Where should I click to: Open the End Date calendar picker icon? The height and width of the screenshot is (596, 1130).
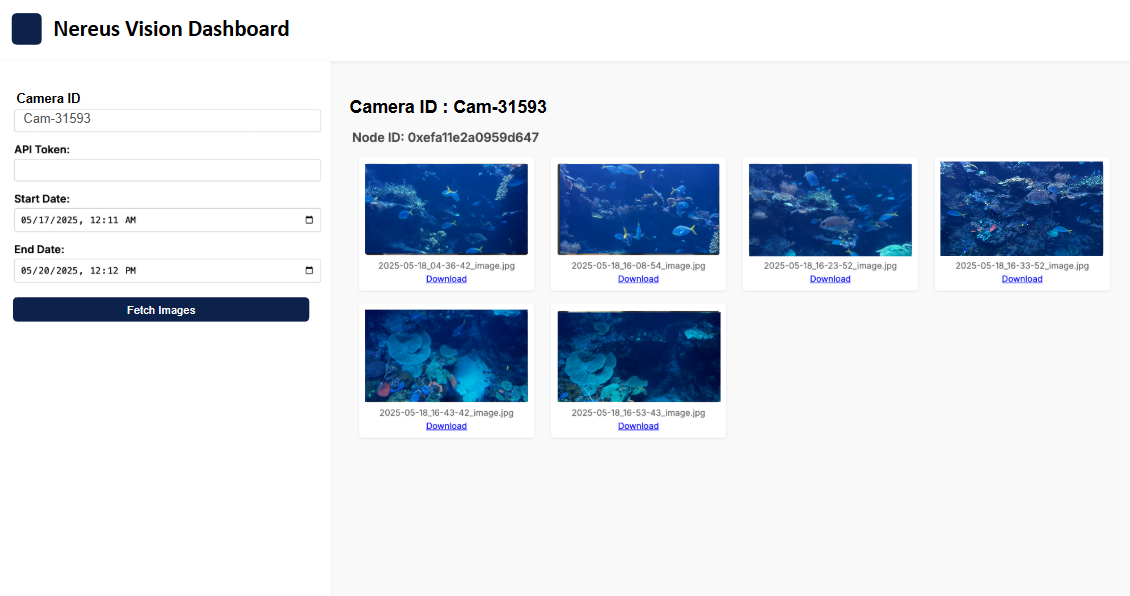[309, 270]
